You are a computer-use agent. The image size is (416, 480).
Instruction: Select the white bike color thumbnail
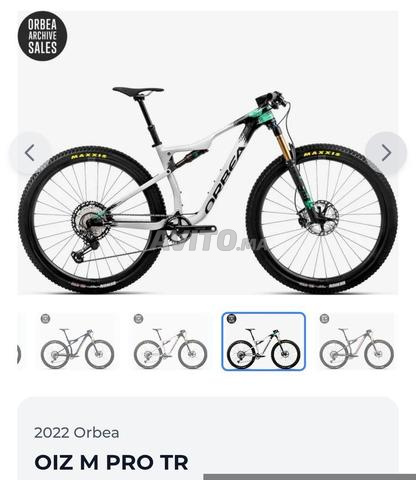[x=170, y=342]
